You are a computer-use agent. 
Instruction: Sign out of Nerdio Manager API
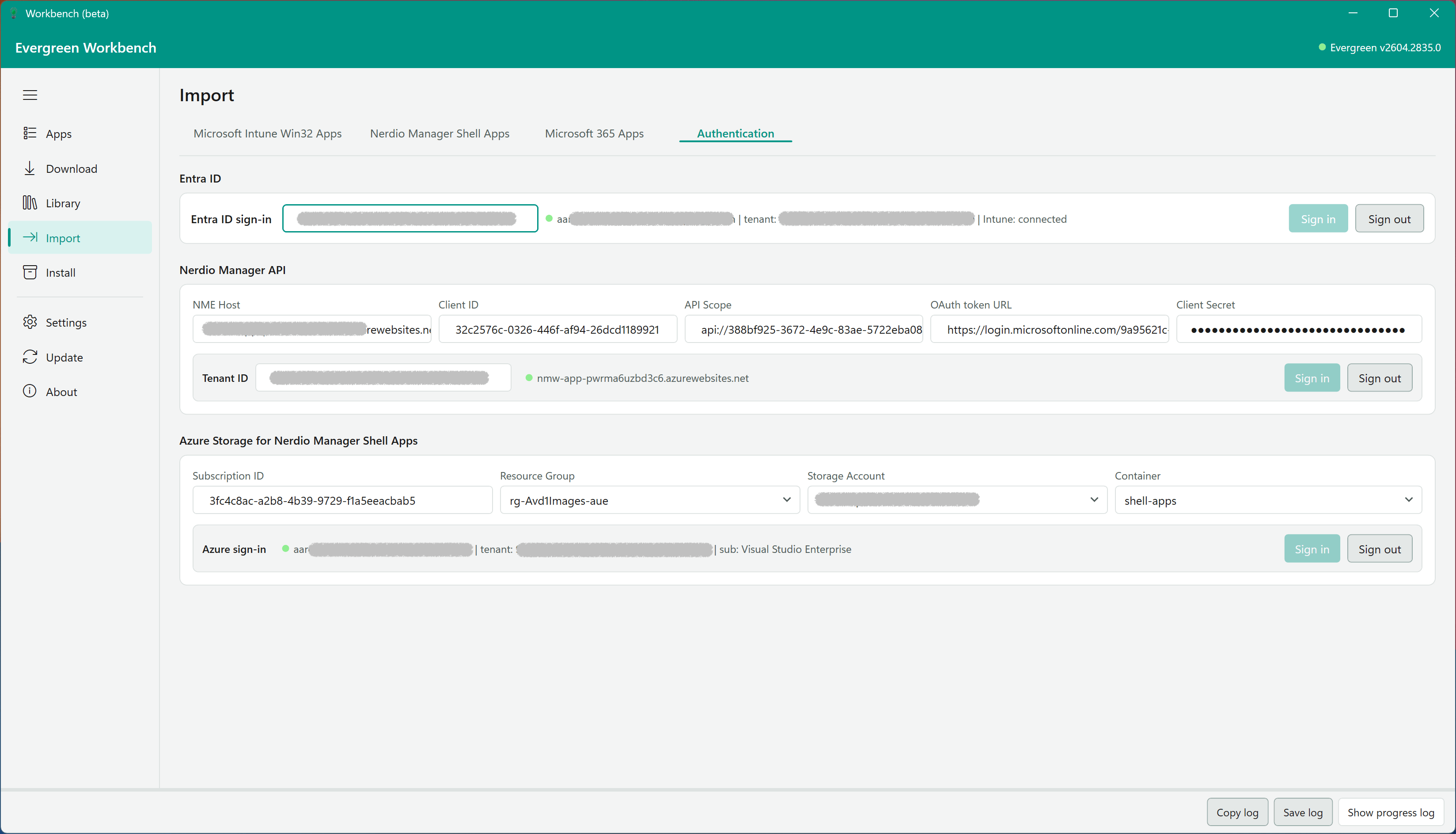pyautogui.click(x=1379, y=378)
